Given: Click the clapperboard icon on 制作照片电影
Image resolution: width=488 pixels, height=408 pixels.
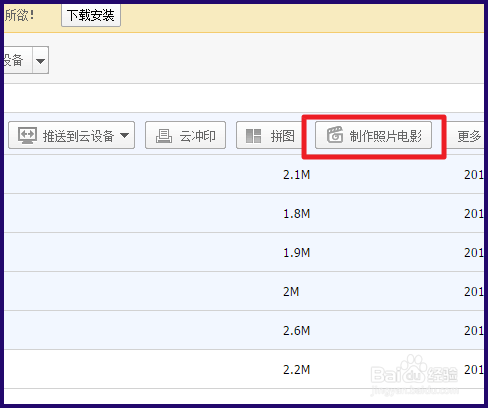Looking at the screenshot, I should point(335,135).
